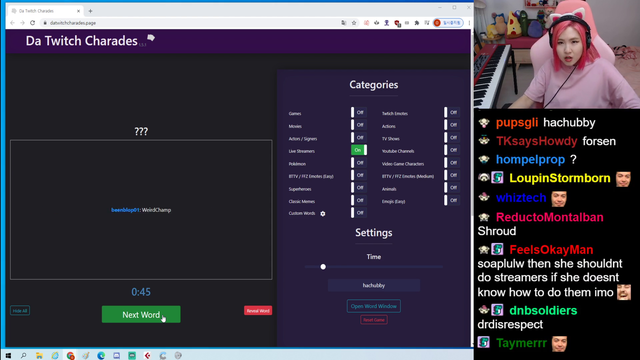Click pupsgli username in stream chat

(517, 123)
